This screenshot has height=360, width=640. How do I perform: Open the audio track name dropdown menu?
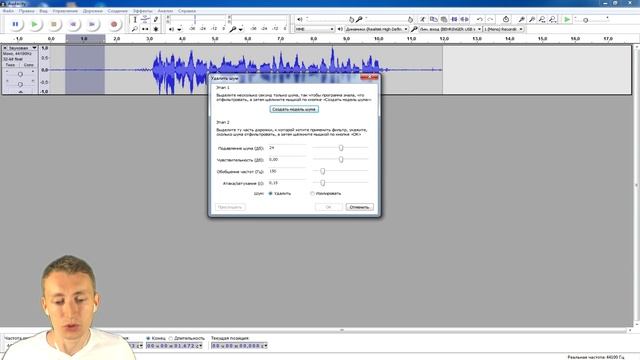23,48
